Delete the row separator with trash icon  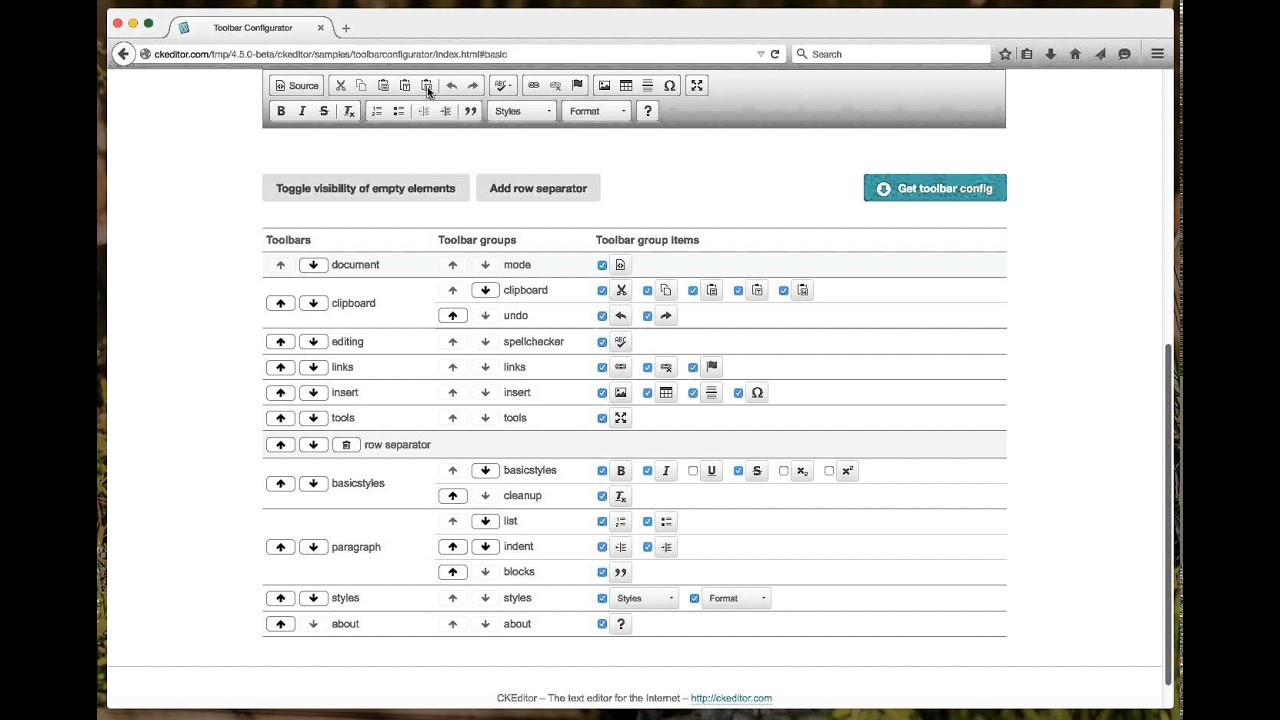click(346, 445)
